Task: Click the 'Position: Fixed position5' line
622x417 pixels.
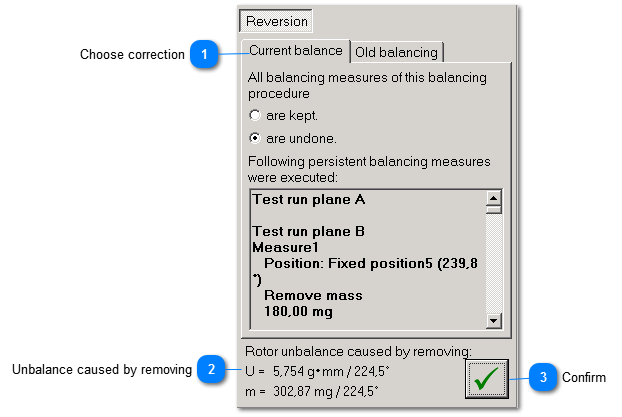Action: click(350, 263)
